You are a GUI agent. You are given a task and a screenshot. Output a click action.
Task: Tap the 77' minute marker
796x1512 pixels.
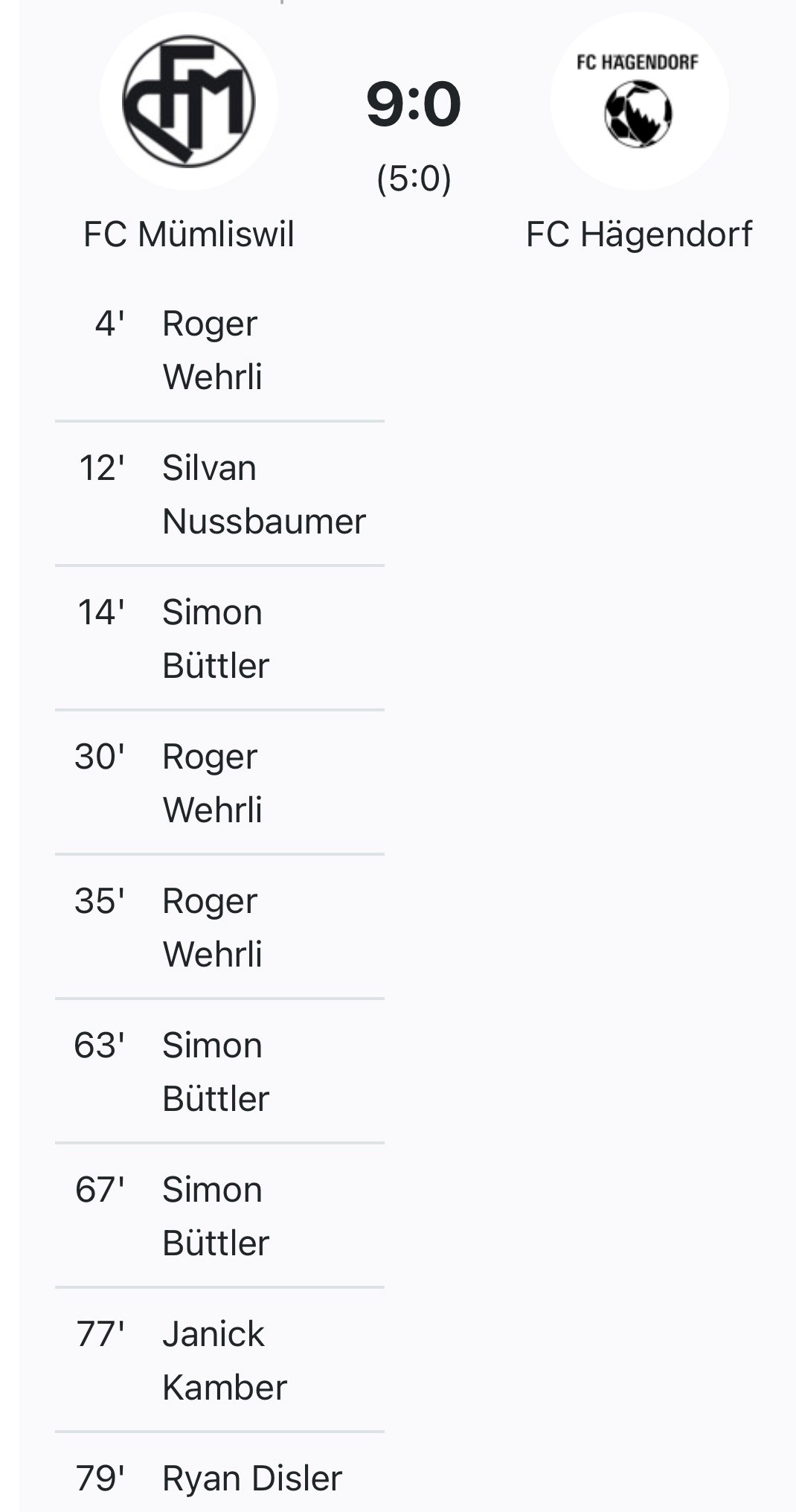pos(100,1334)
